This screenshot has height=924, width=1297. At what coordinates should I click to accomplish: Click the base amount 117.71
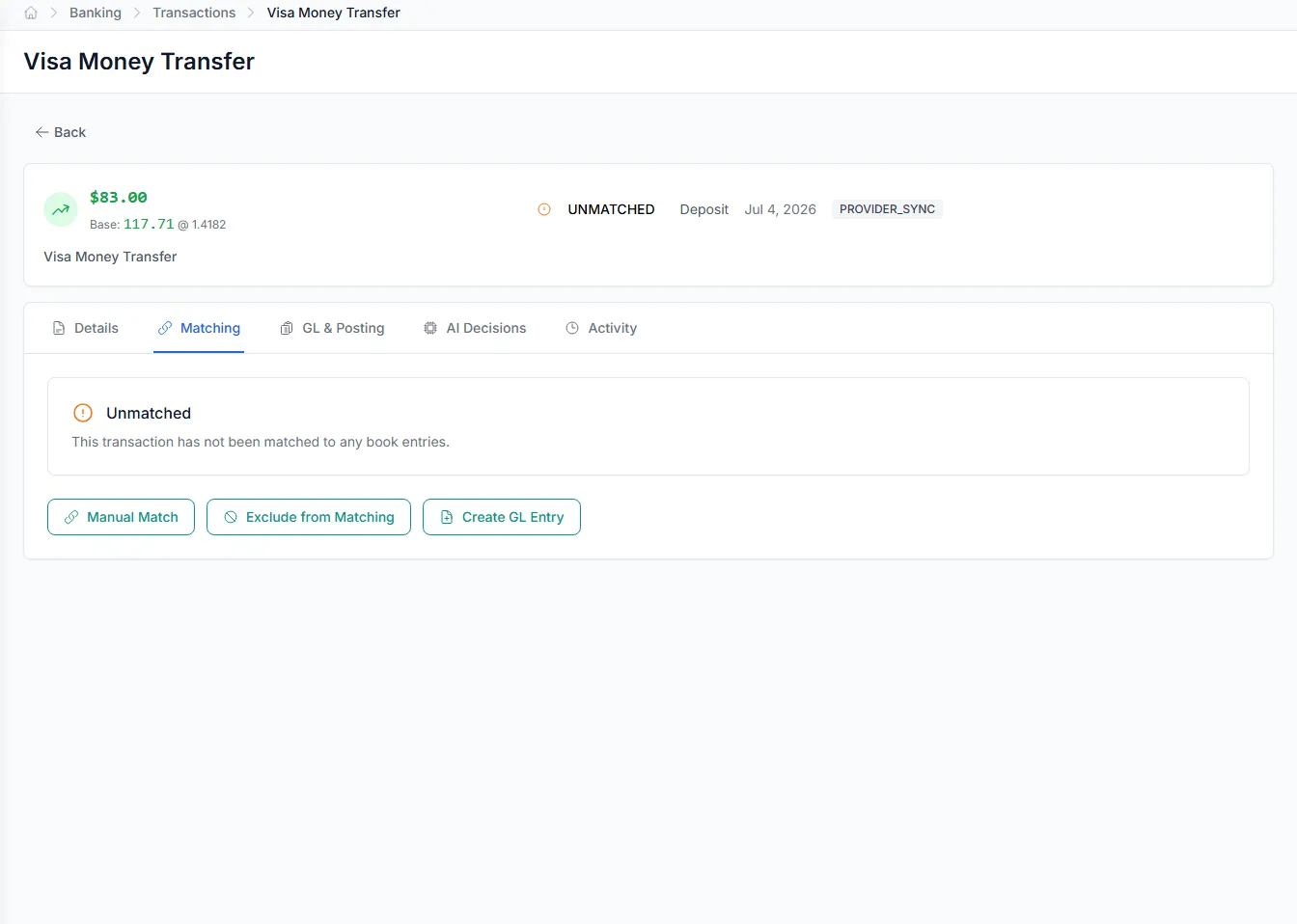149,224
